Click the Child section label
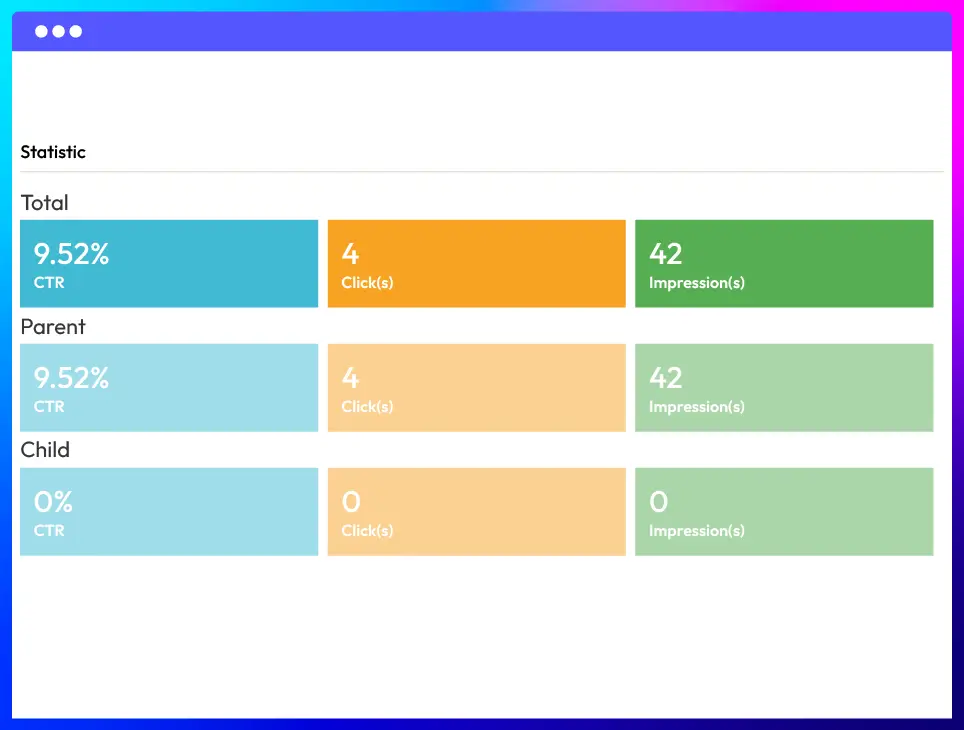Screen dimensions: 964x730 (45, 450)
